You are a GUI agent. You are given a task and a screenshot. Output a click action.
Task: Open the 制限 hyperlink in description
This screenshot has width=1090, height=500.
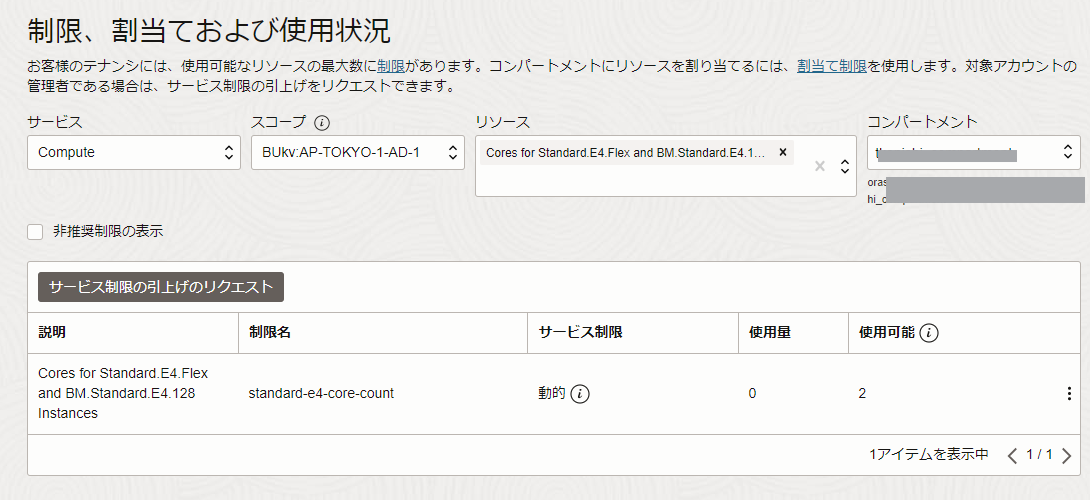click(x=391, y=66)
